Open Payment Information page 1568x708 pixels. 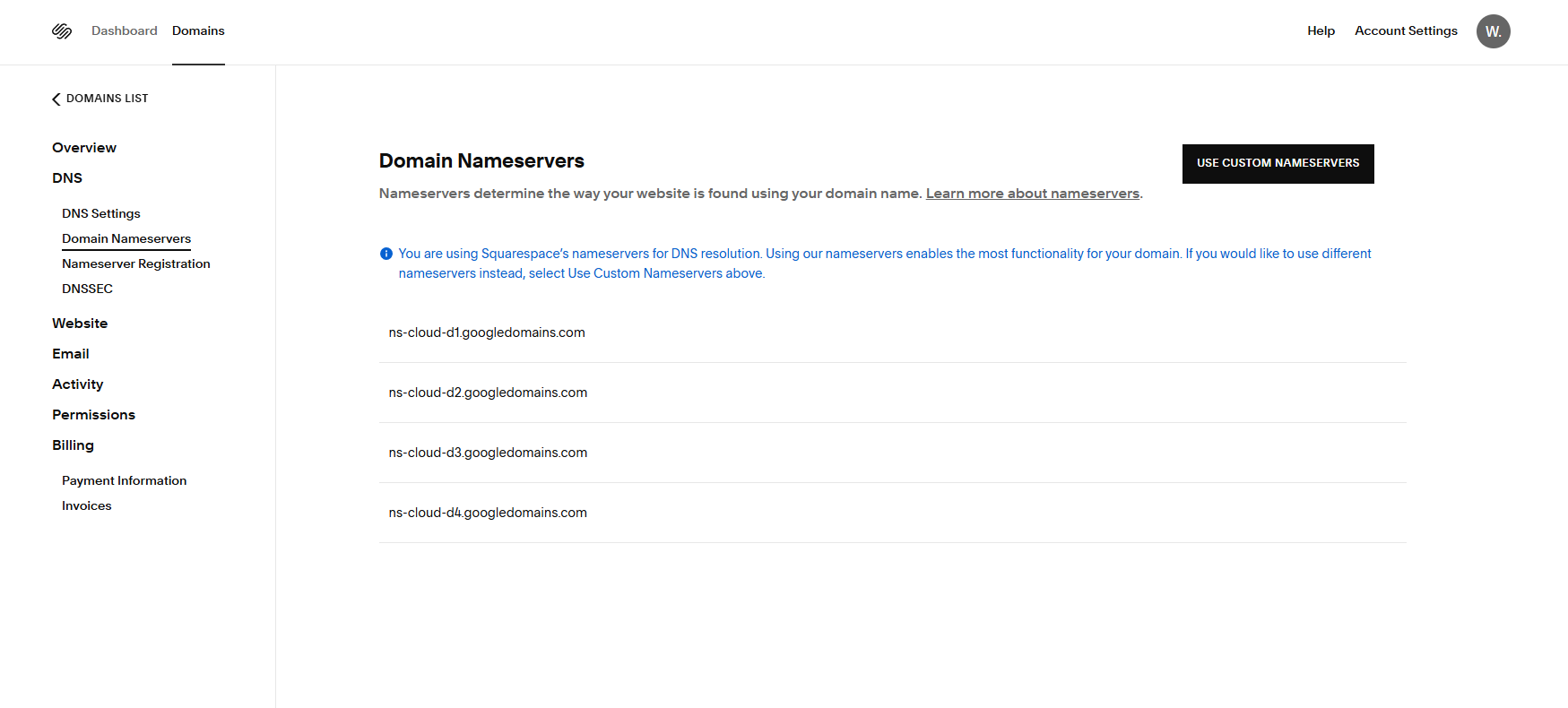(x=125, y=480)
